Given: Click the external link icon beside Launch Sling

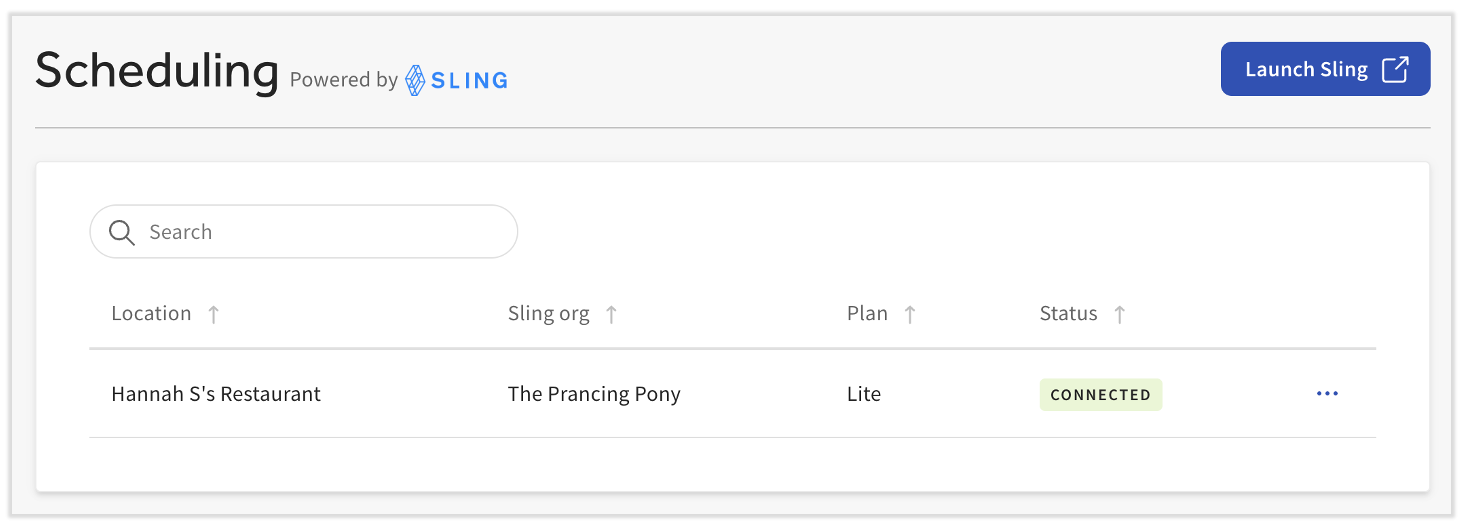Looking at the screenshot, I should click(x=1395, y=69).
